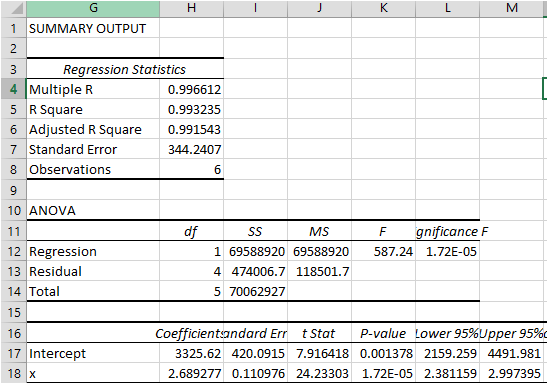Click the P-value header cell
Image resolution: width=548 pixels, height=384 pixels.
383,333
